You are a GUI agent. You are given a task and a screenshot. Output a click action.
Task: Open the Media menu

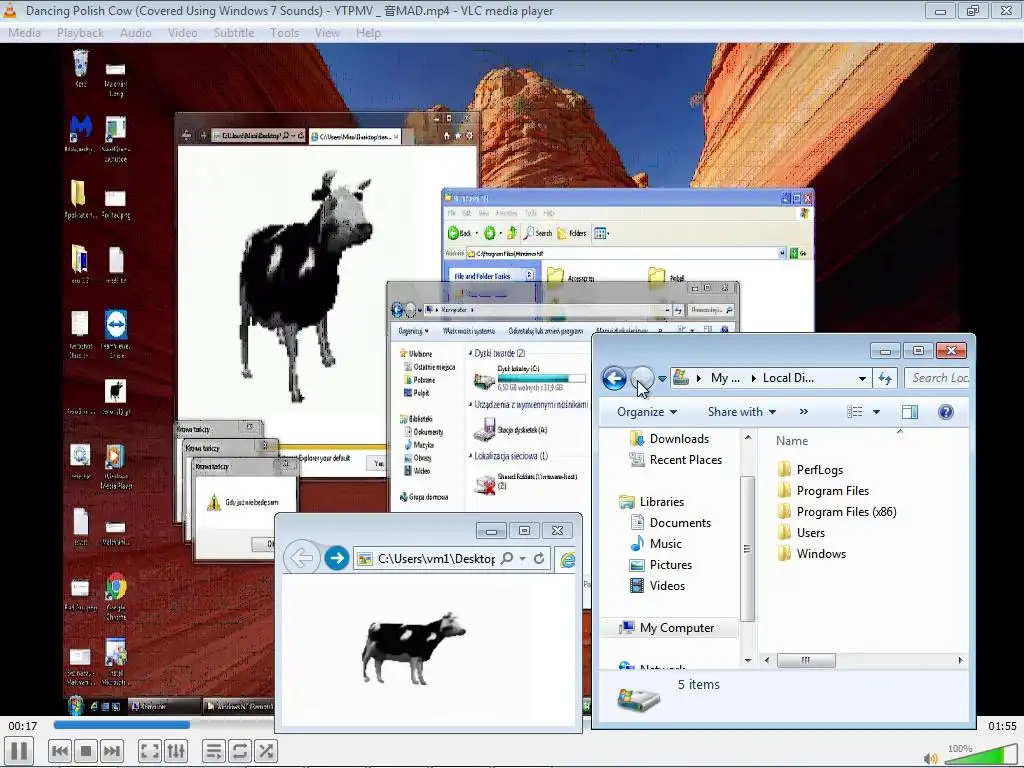click(x=24, y=33)
